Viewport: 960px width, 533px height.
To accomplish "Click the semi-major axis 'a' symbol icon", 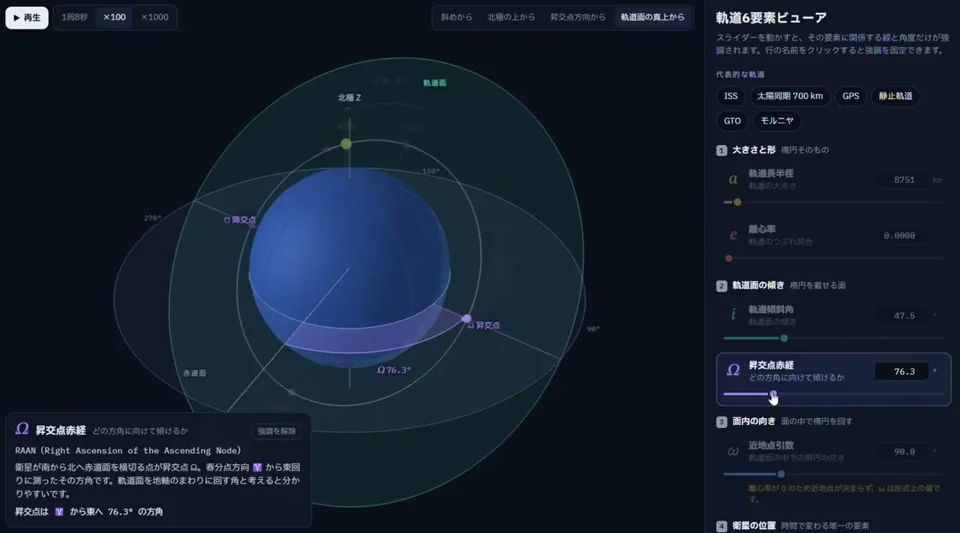I will [x=733, y=179].
